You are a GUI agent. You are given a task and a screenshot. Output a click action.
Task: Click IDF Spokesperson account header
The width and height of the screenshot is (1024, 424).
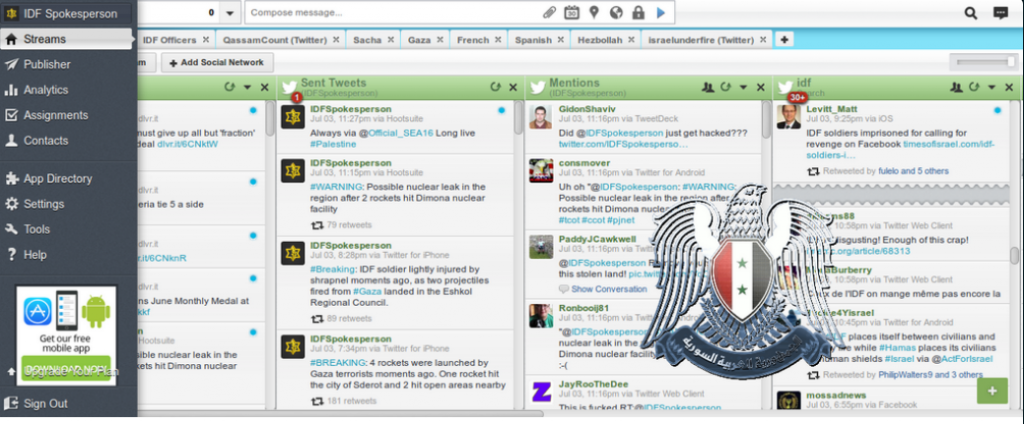tap(69, 13)
